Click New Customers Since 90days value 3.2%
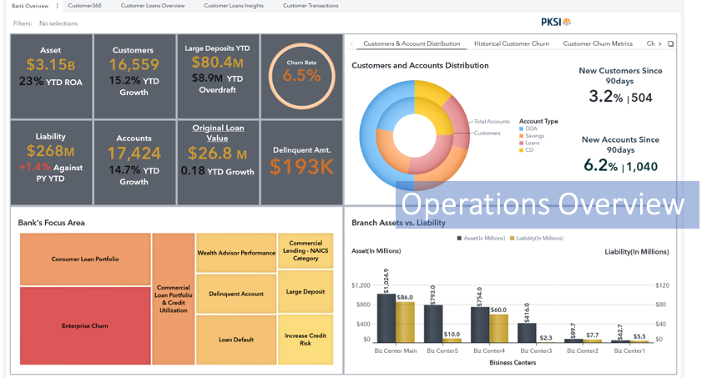This screenshot has width=702, height=378. 605,96
